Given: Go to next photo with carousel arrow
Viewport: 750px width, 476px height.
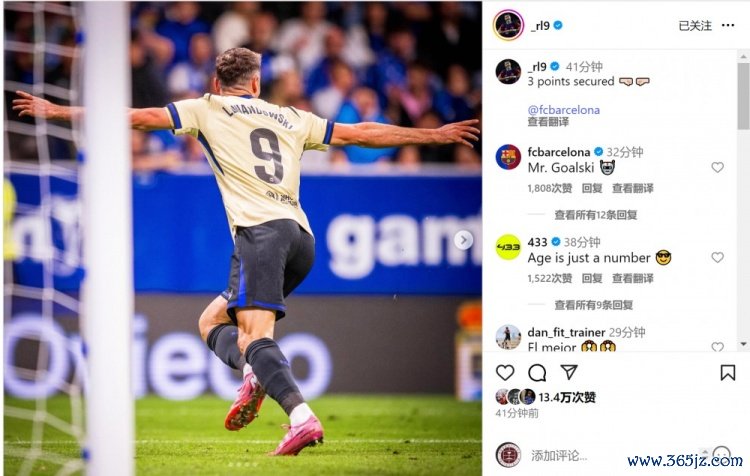Looking at the screenshot, I should pyautogui.click(x=463, y=240).
